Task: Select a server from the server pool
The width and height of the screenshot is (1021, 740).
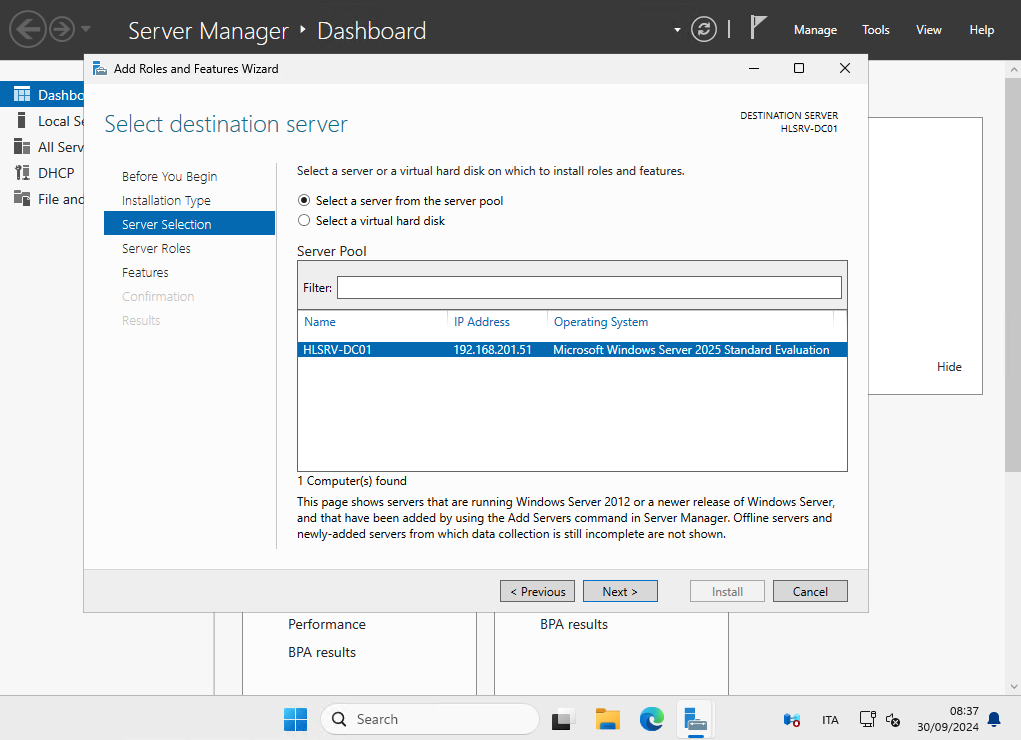Action: (304, 201)
